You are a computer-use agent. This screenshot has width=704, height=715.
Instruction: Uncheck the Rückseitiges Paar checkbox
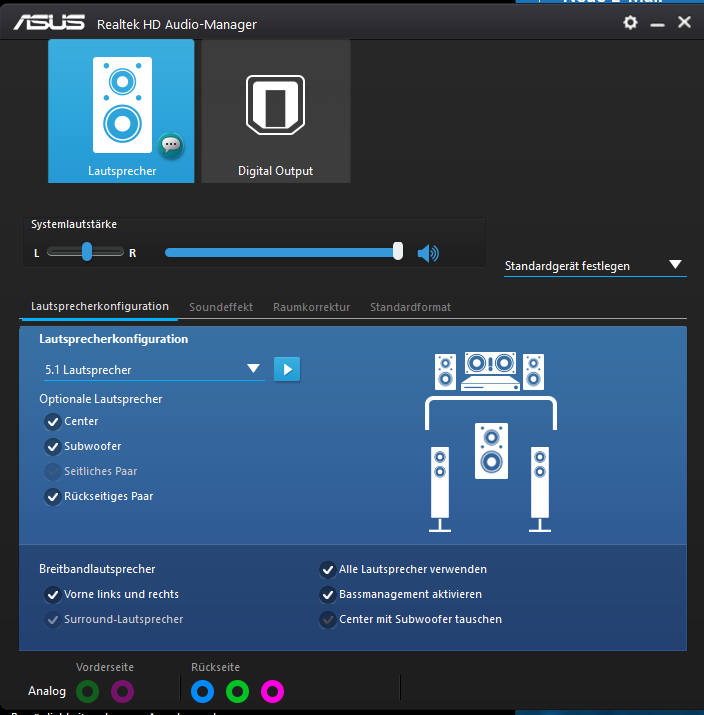53,497
